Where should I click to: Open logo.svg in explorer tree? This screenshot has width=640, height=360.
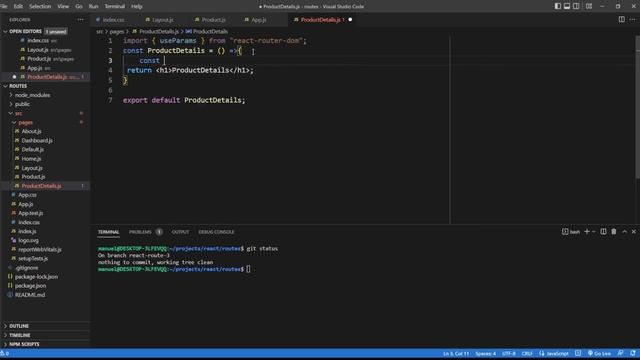(28, 240)
